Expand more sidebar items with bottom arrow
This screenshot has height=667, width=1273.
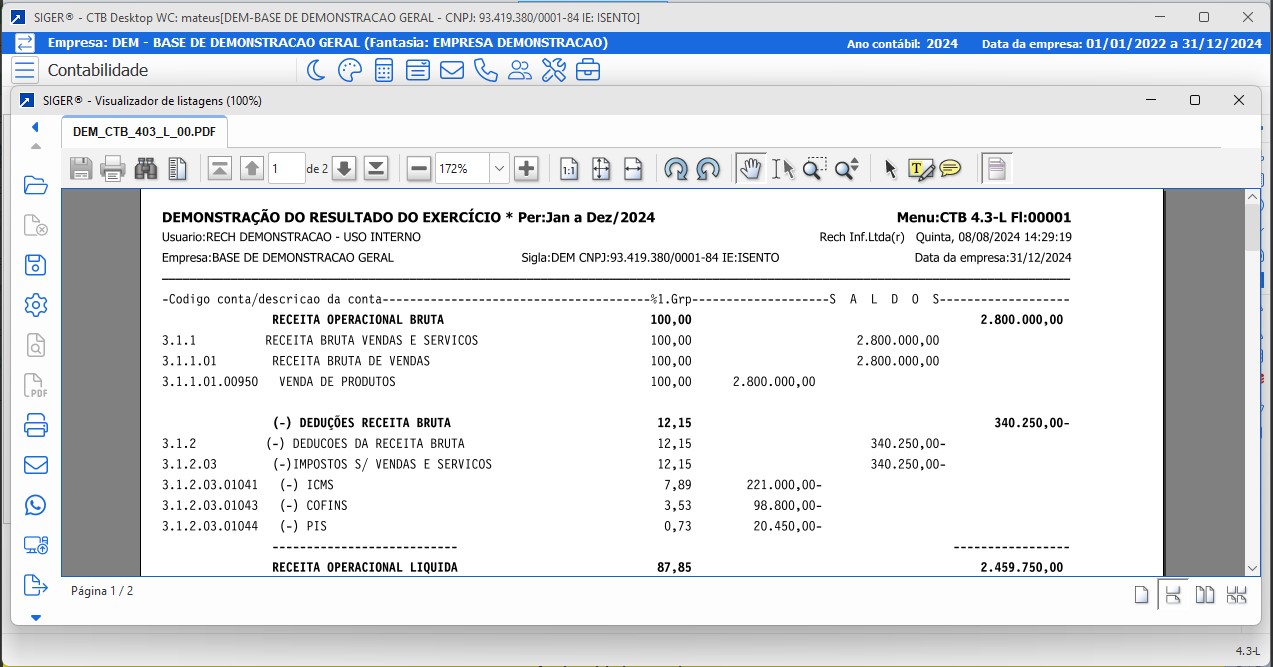(36, 618)
